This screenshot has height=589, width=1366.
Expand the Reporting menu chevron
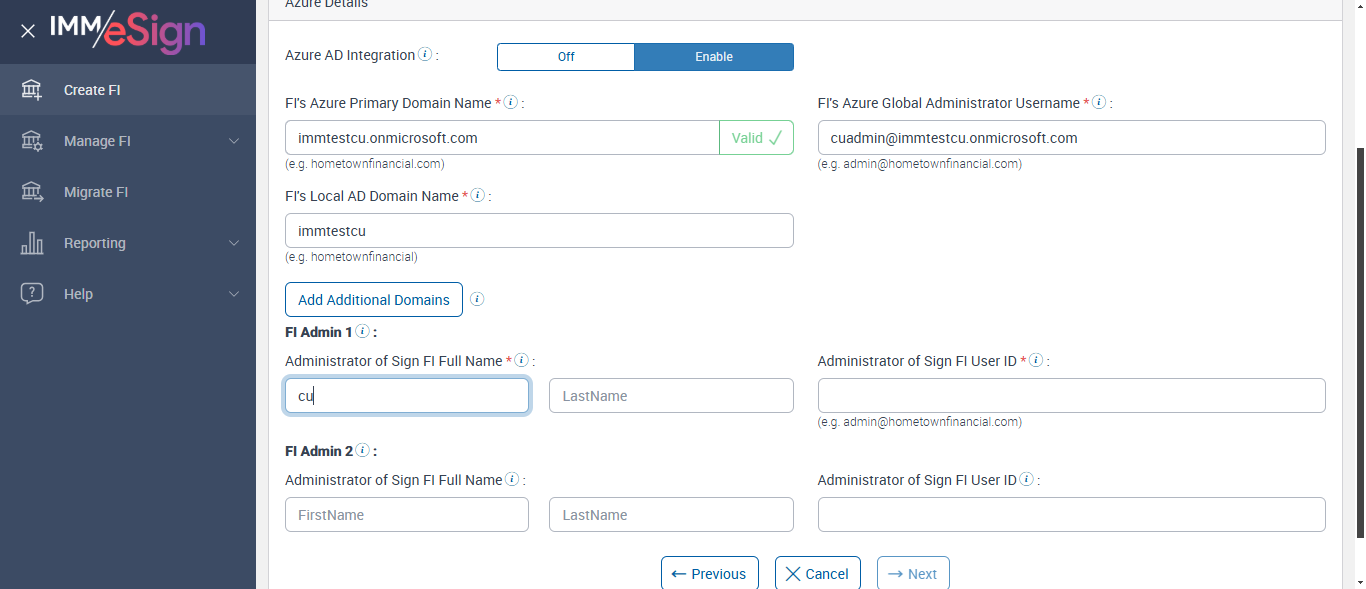coord(234,243)
